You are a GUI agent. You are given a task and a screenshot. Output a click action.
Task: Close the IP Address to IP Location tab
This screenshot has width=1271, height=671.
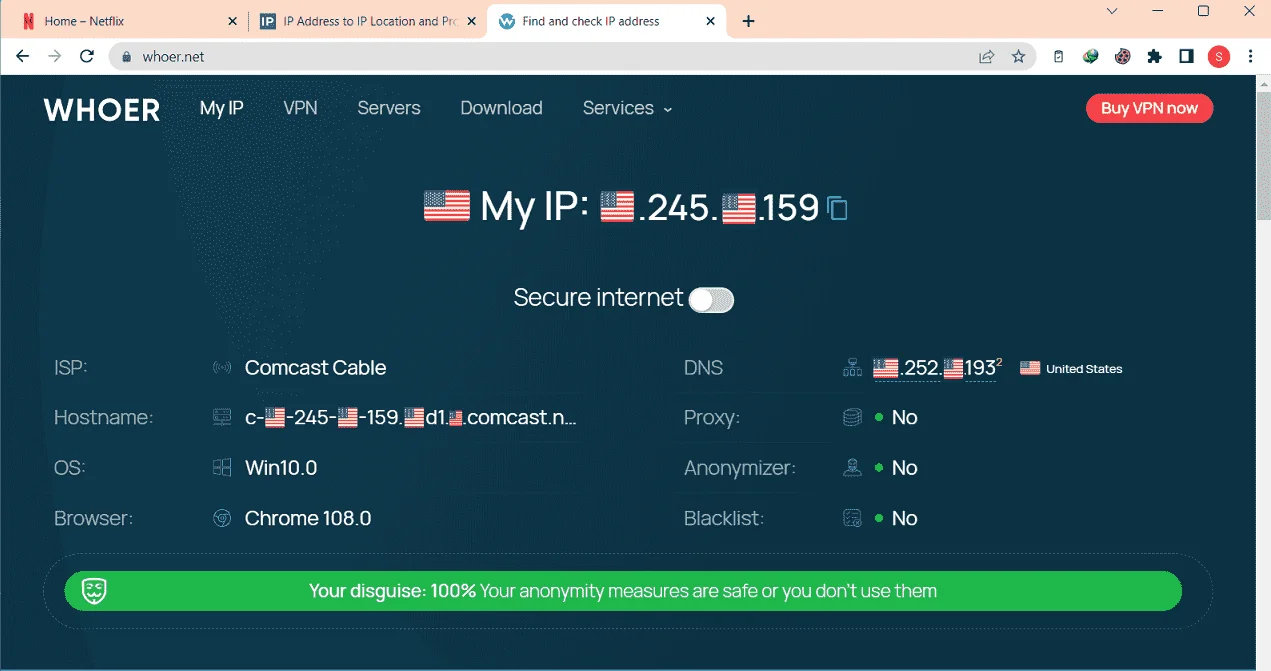coord(471,21)
